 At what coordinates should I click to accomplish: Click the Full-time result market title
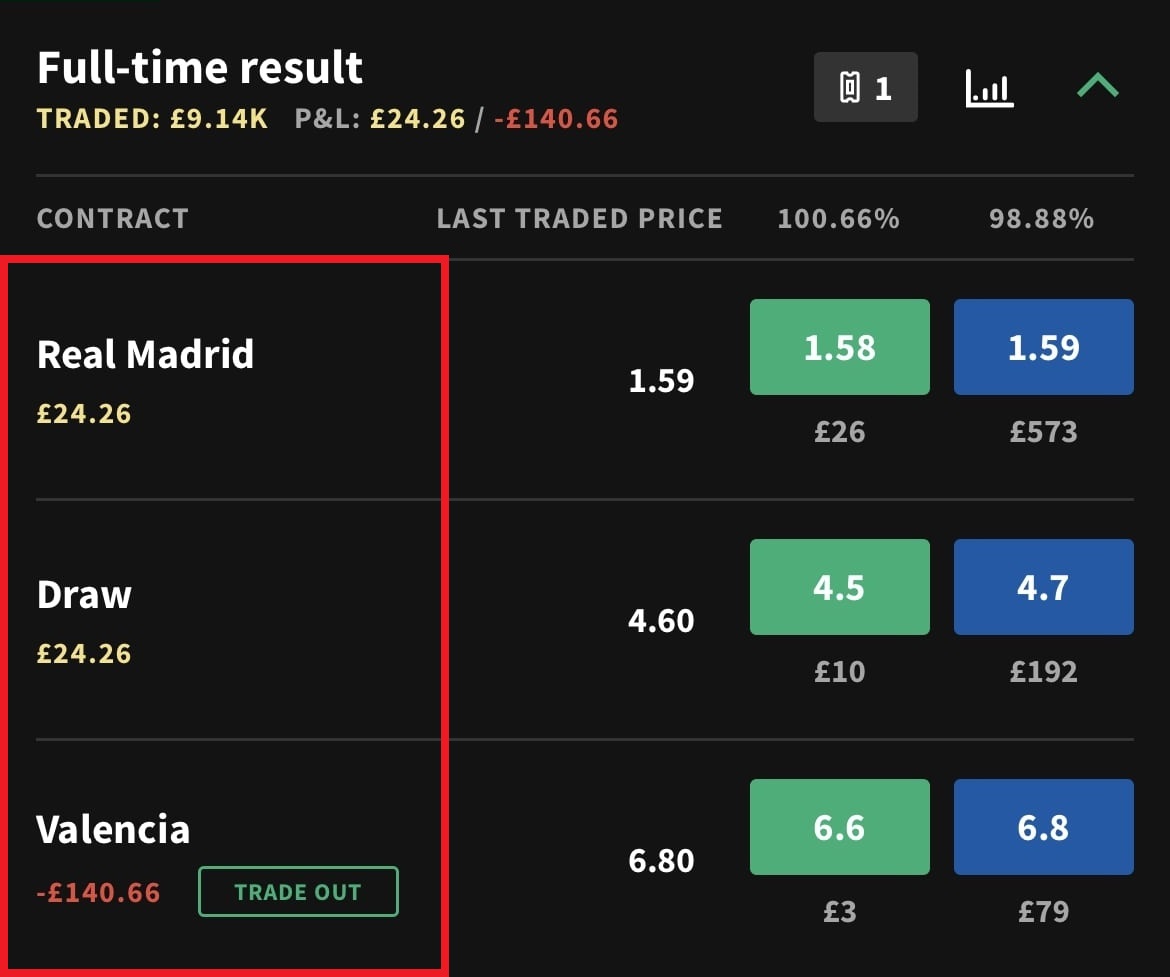tap(200, 67)
